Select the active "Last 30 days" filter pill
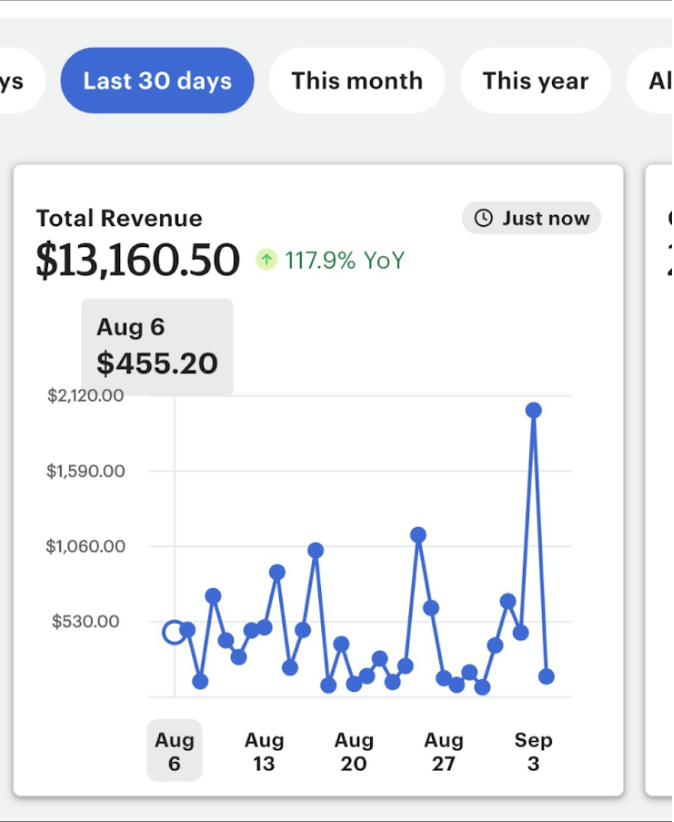 (157, 80)
